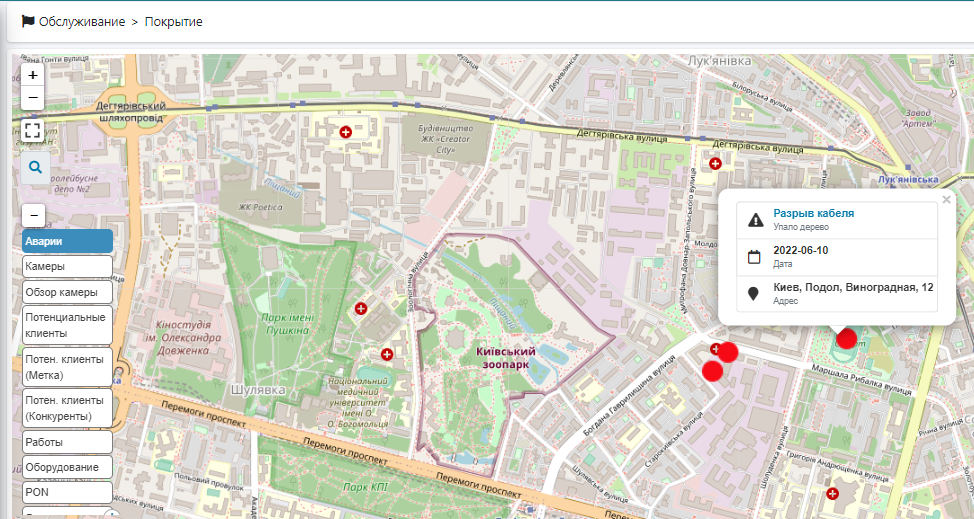974x519 pixels.
Task: Click the calendar icon beside 2022-06-10
Action: [x=755, y=256]
